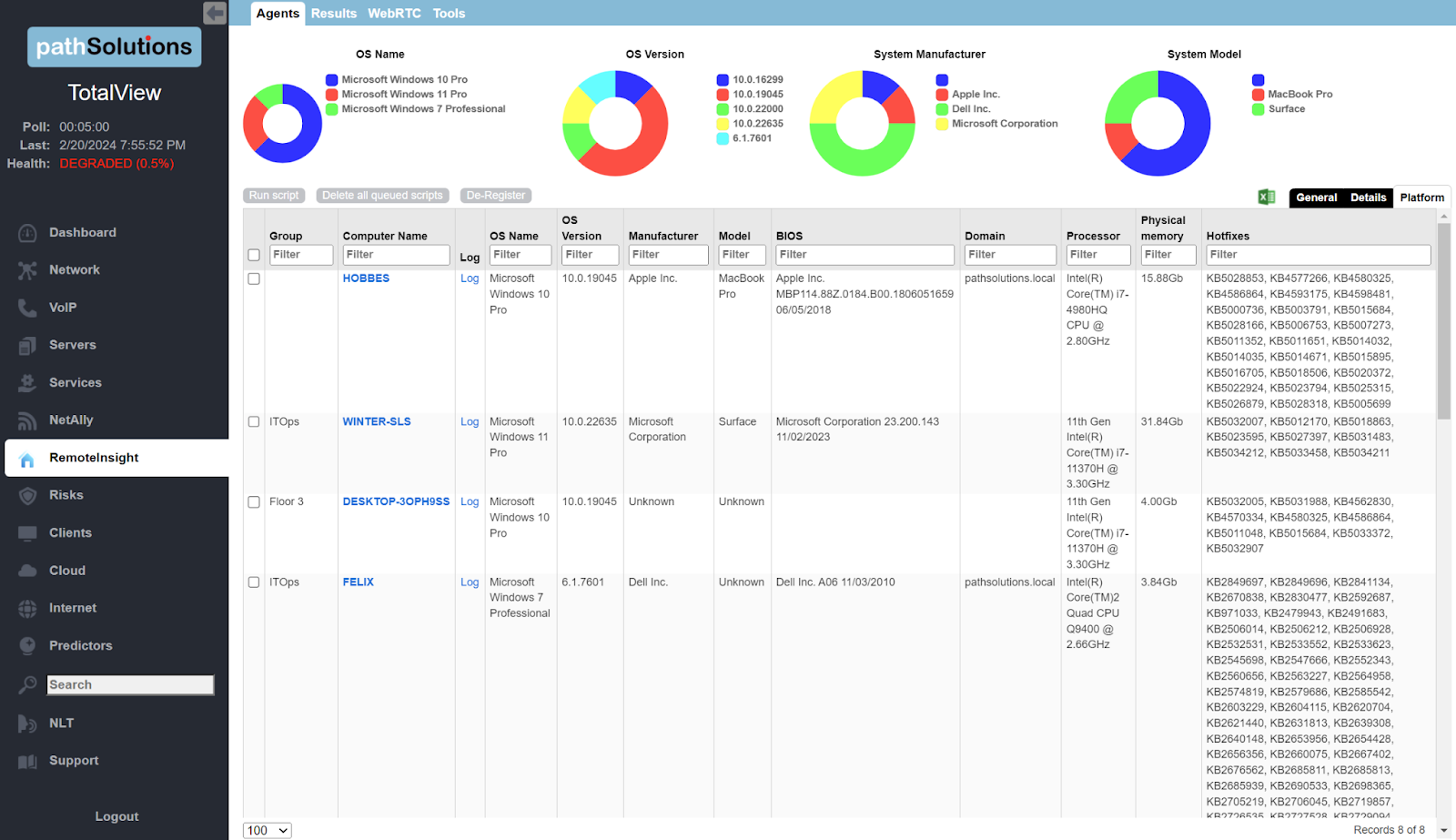
Task: Open the WINTER-SLS computer link
Action: click(377, 421)
